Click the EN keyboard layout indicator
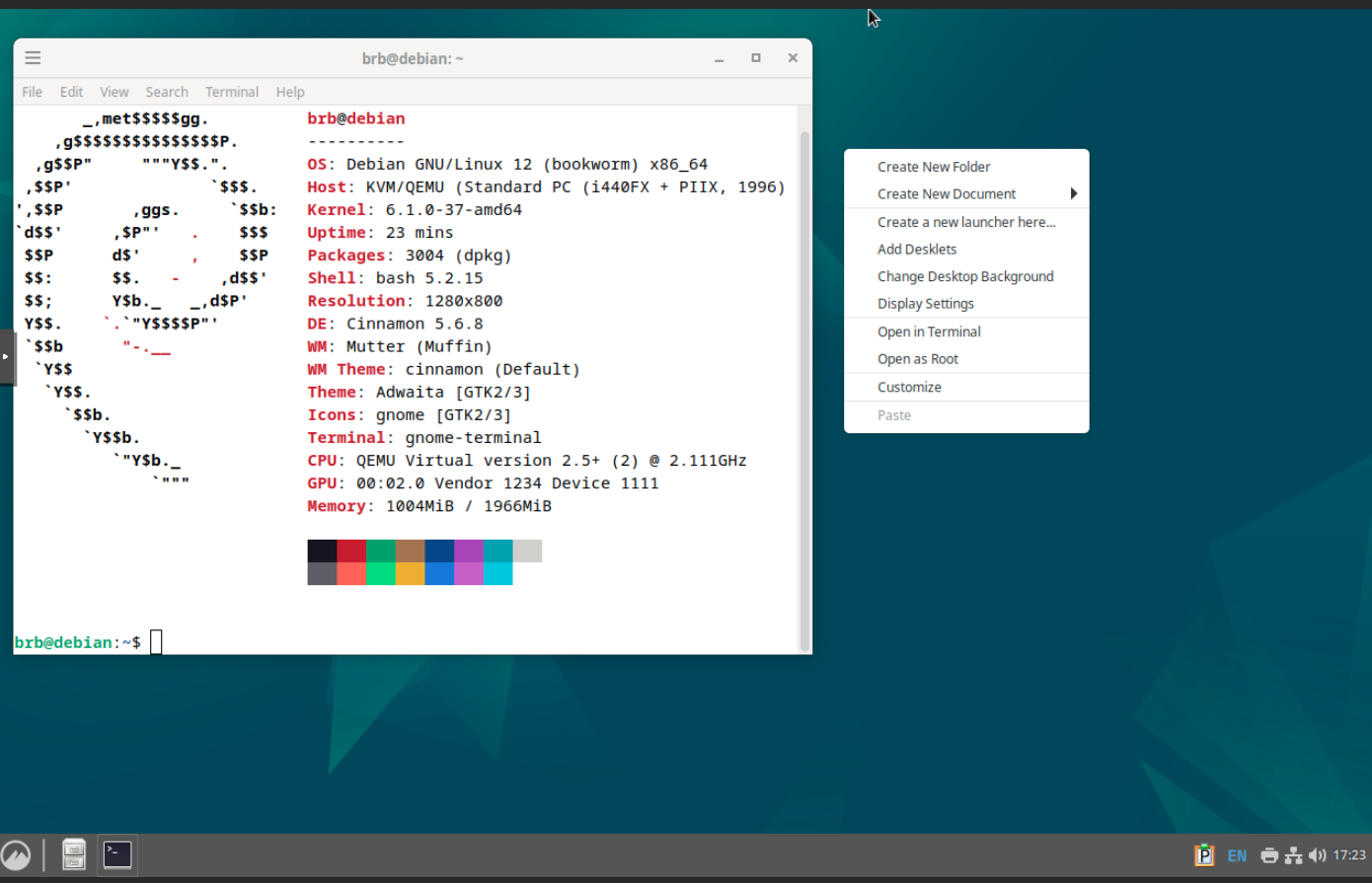 click(x=1237, y=855)
